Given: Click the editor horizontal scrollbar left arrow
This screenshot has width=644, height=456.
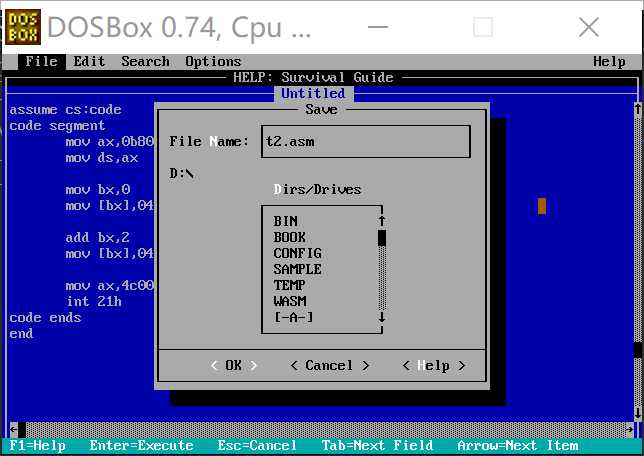Looking at the screenshot, I should (14, 430).
